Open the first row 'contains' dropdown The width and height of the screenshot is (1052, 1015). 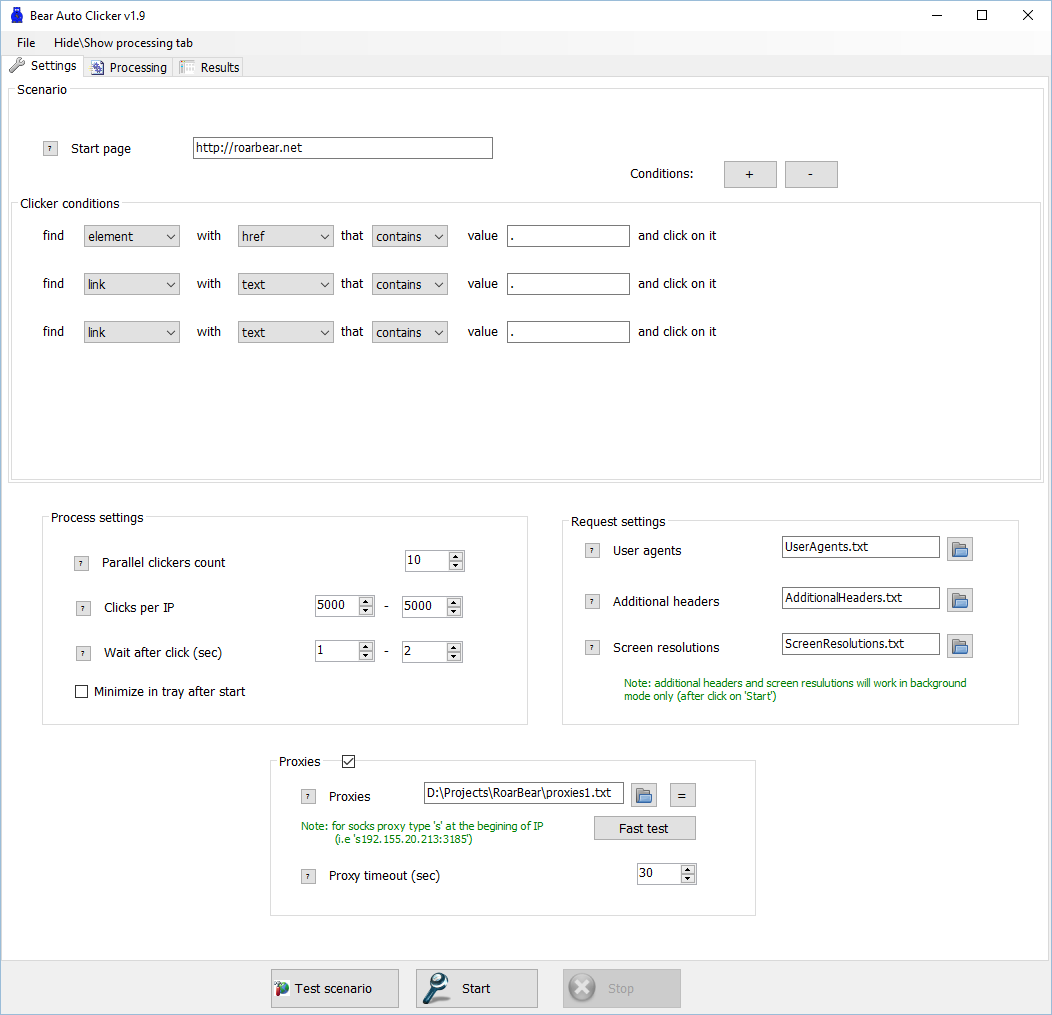(x=410, y=236)
